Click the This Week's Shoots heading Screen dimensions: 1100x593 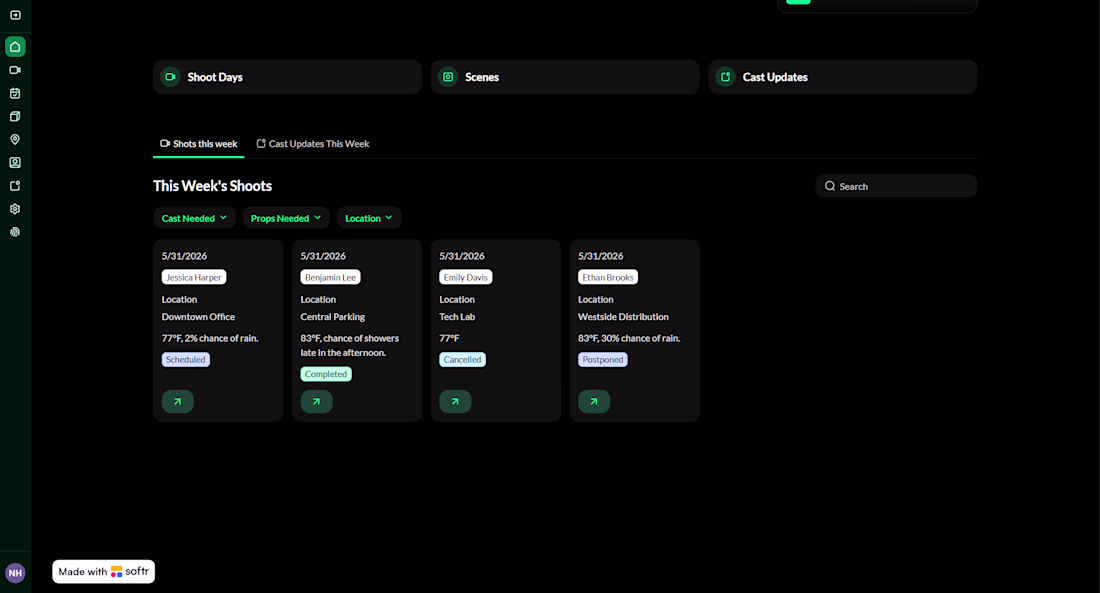click(213, 186)
